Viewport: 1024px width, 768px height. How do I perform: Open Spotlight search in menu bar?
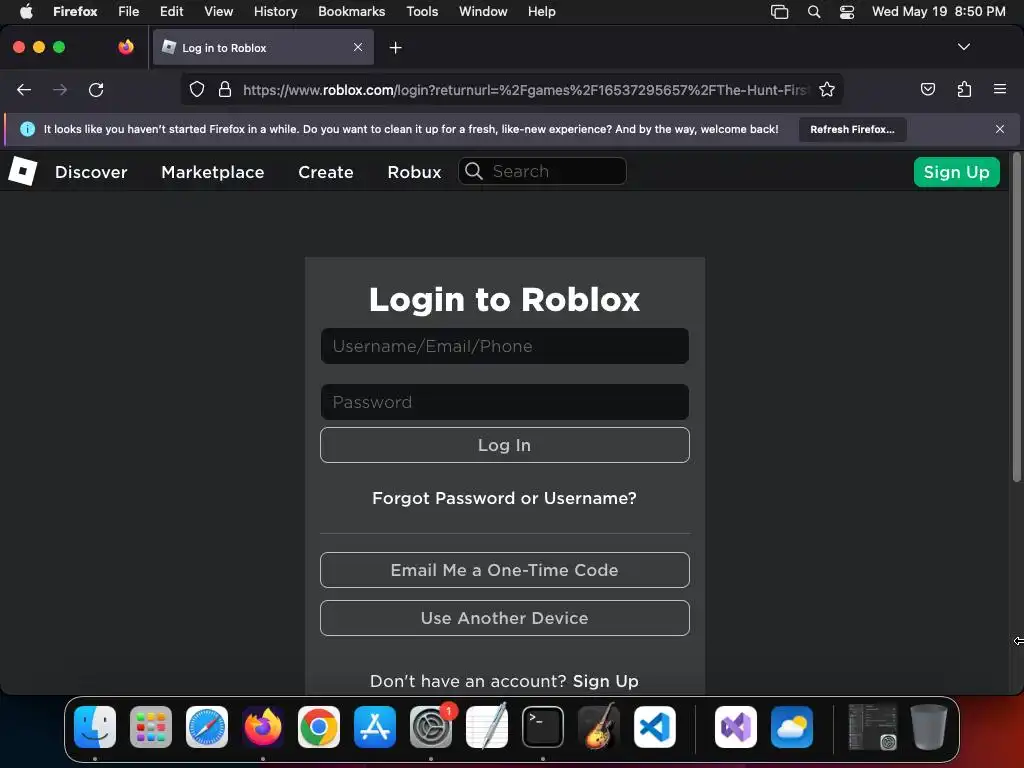point(814,12)
